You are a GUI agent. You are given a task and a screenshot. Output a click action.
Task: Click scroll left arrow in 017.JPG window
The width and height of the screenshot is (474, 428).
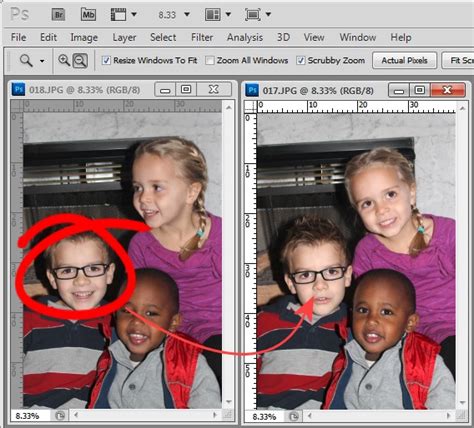tap(310, 416)
